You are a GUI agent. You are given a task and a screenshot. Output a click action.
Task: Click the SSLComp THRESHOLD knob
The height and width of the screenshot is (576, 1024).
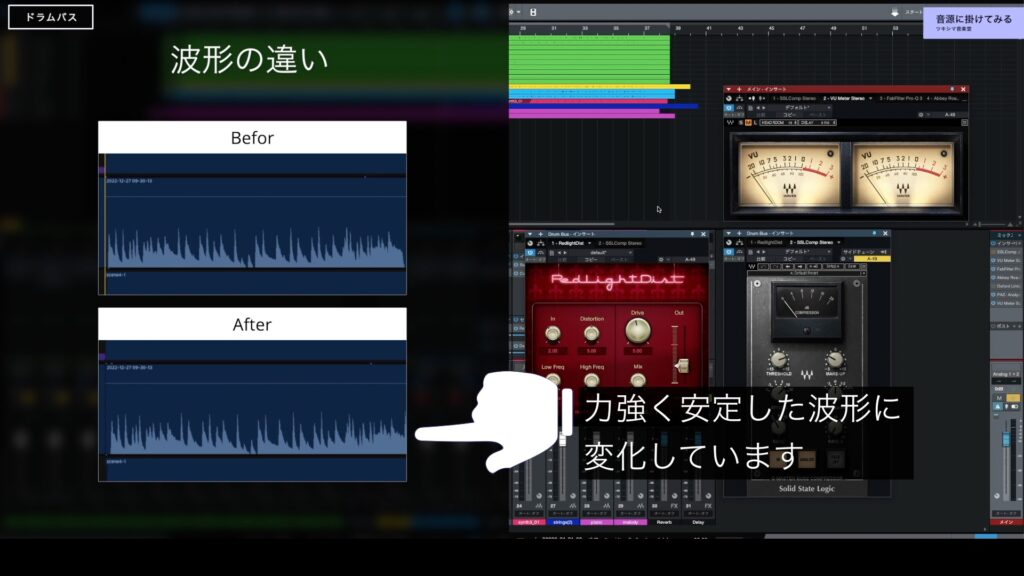778,359
